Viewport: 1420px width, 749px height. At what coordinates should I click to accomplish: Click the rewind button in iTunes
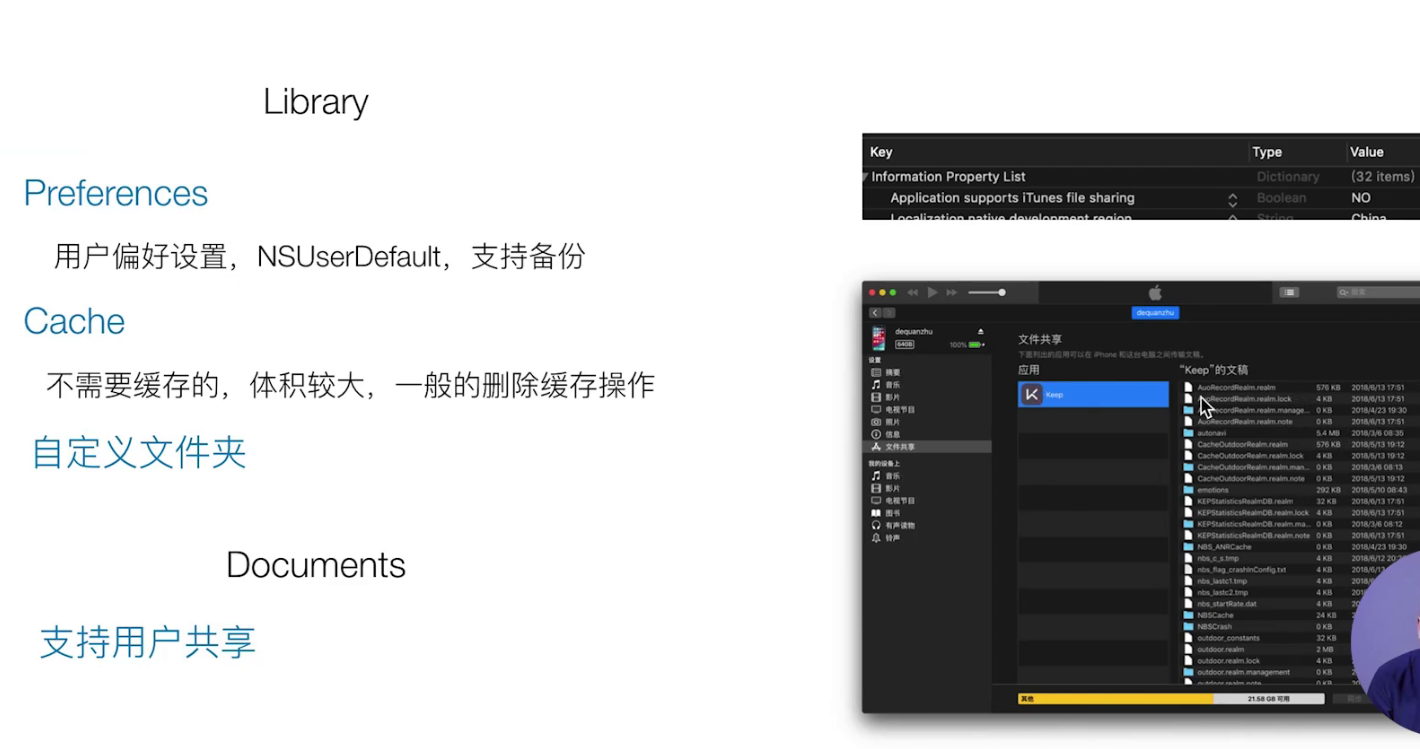point(913,292)
